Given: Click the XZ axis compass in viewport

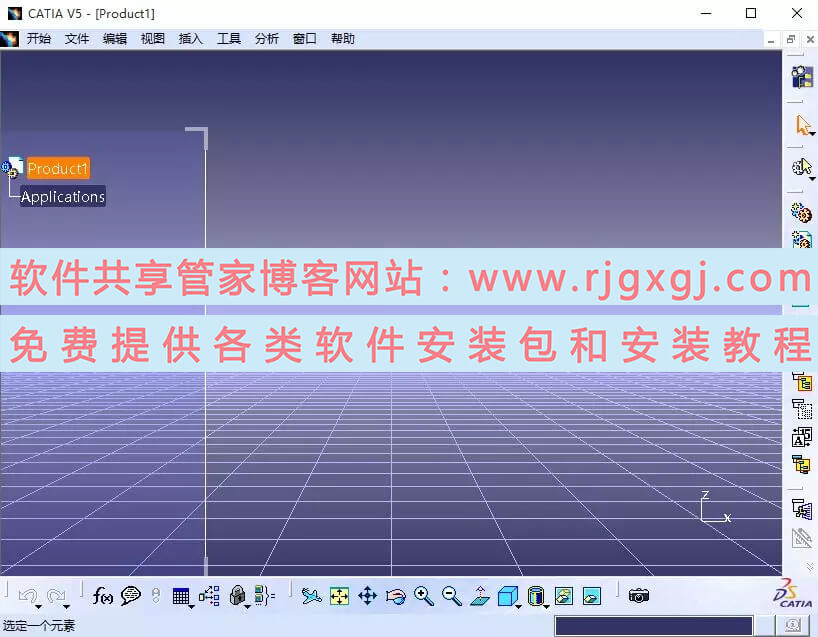Looking at the screenshot, I should tap(716, 507).
